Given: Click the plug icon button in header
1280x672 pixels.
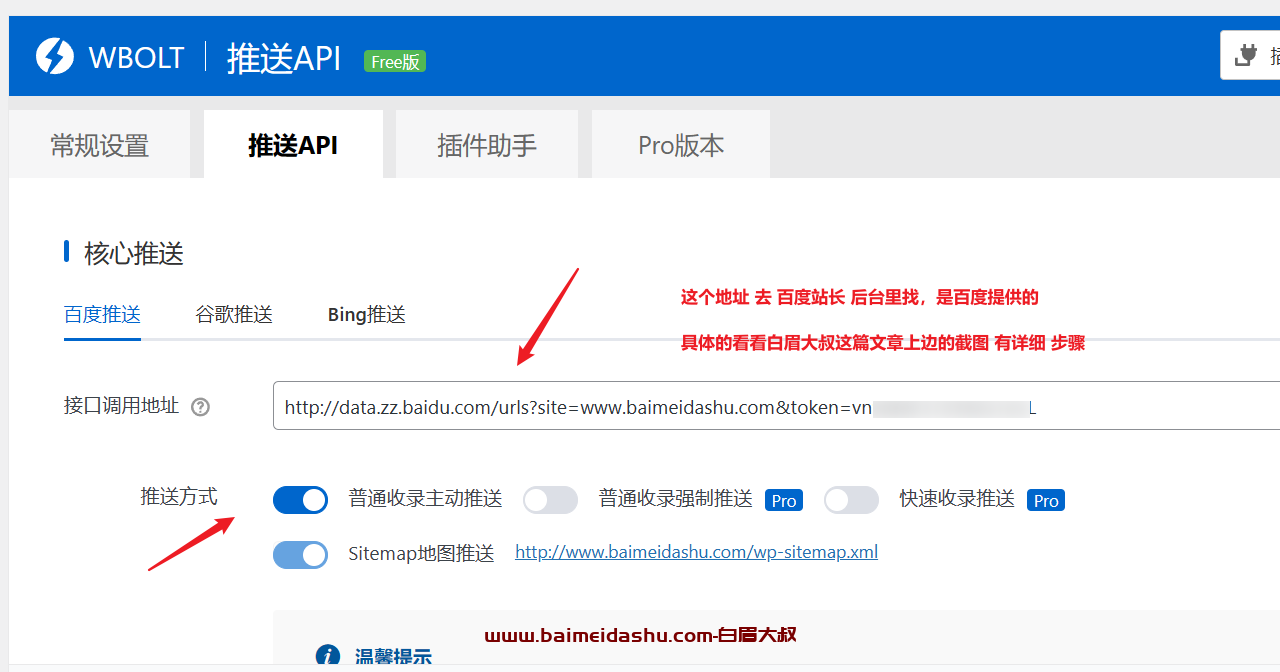Looking at the screenshot, I should click(1250, 55).
